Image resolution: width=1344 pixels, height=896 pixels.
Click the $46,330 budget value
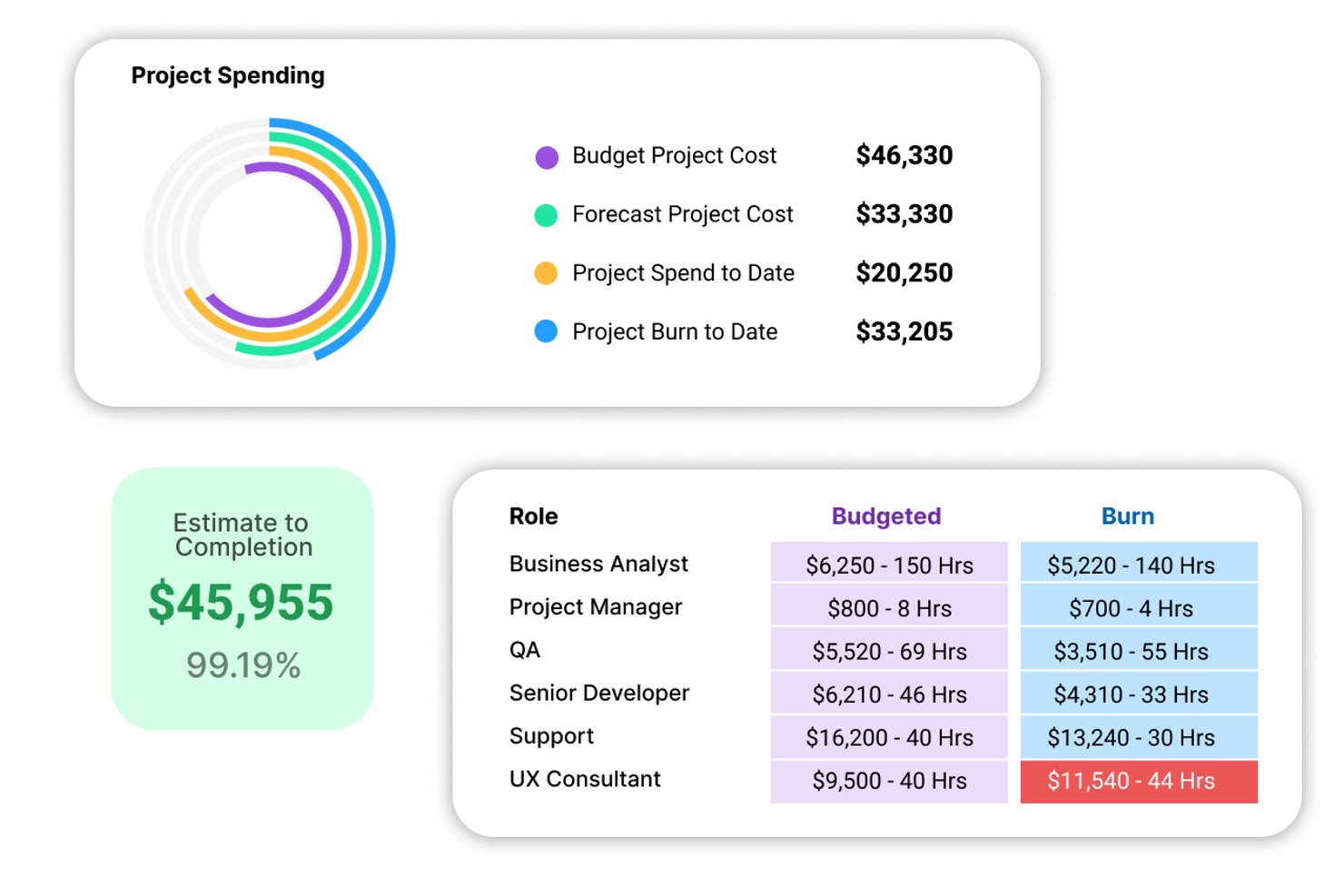[904, 155]
